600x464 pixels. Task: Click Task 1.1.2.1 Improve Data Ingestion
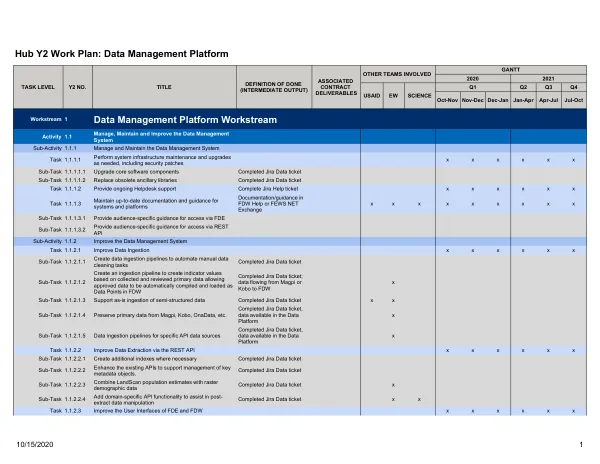[x=121, y=250]
